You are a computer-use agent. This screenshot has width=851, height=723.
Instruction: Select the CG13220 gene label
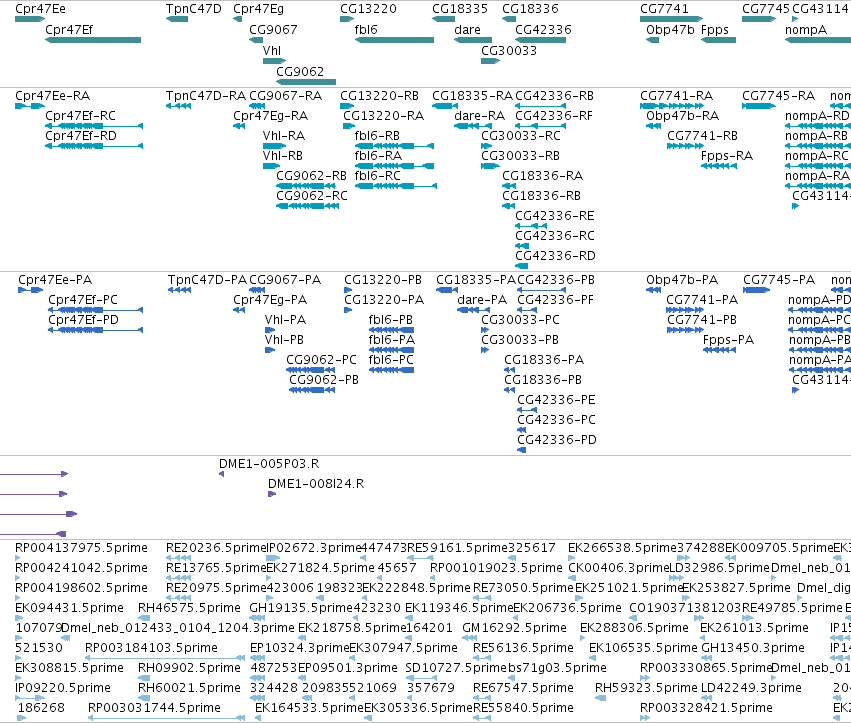(x=369, y=9)
